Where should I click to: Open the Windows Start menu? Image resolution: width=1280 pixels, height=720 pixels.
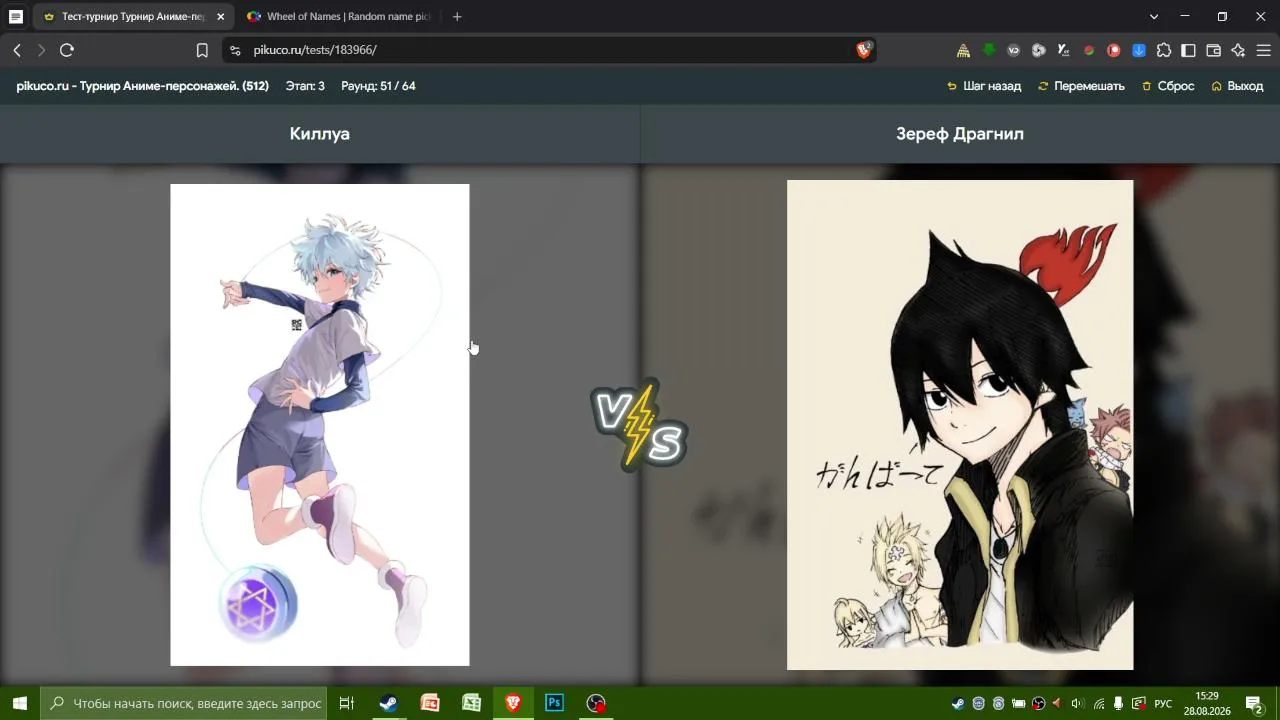(19, 703)
